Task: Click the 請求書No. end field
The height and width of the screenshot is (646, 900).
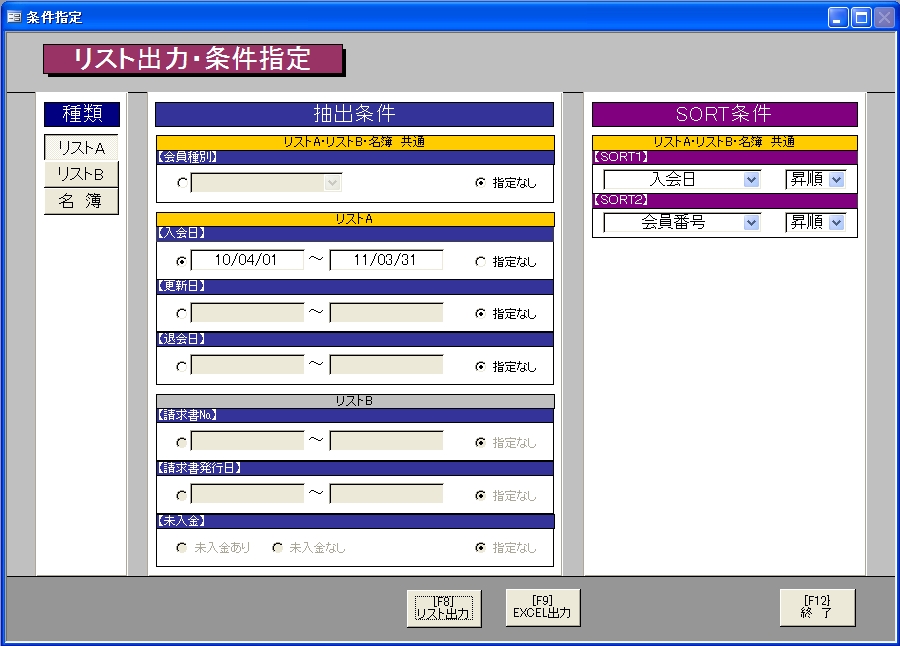Action: [x=386, y=441]
